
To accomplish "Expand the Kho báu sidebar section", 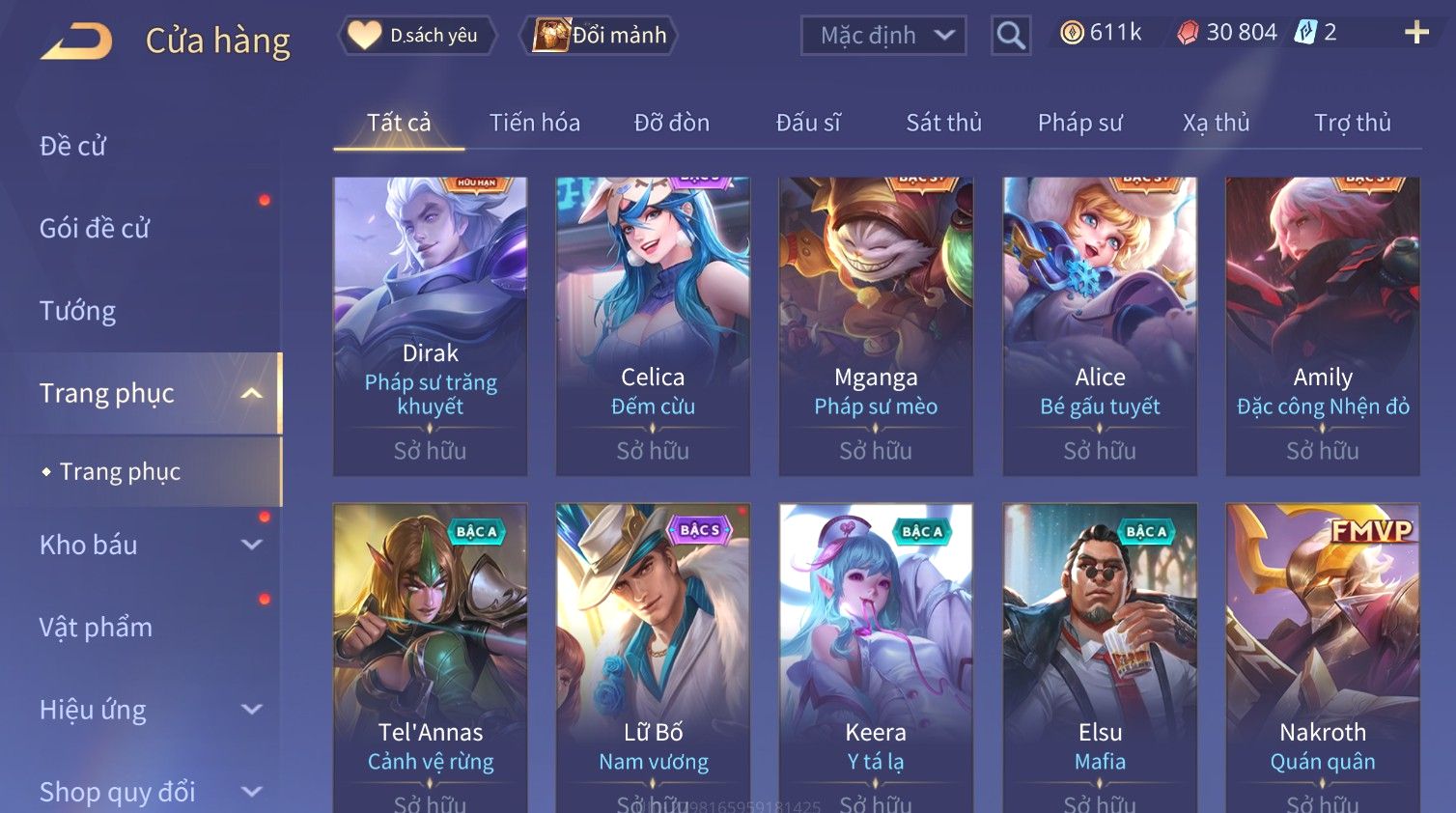I will (x=252, y=545).
